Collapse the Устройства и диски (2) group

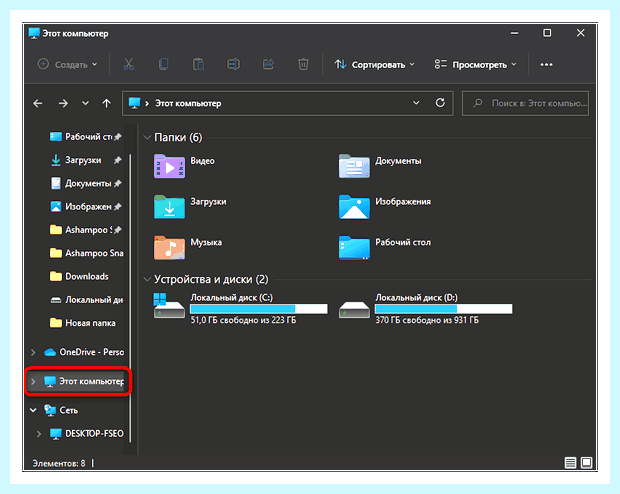tap(147, 279)
